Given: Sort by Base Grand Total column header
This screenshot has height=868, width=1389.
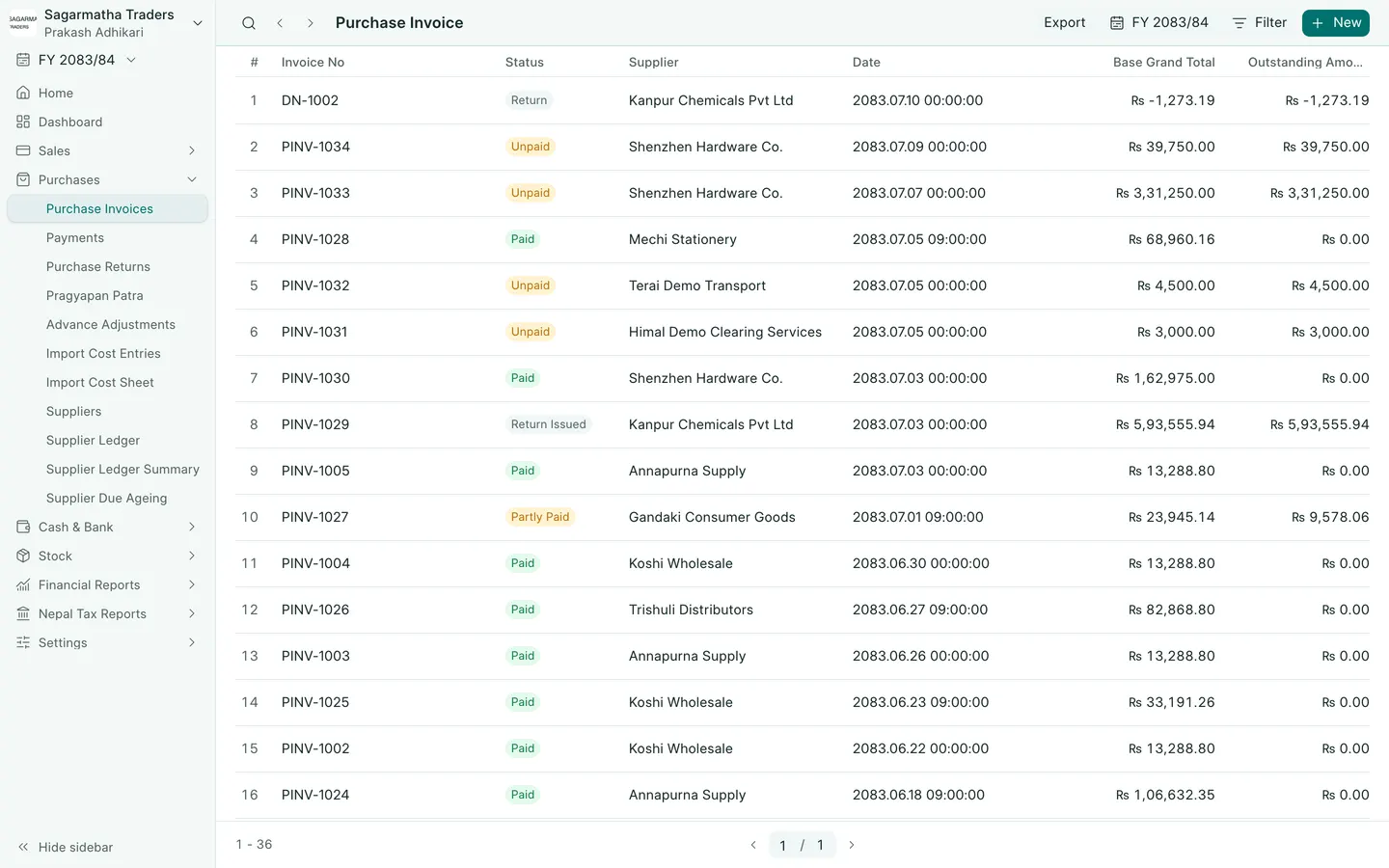Looking at the screenshot, I should coord(1163,62).
